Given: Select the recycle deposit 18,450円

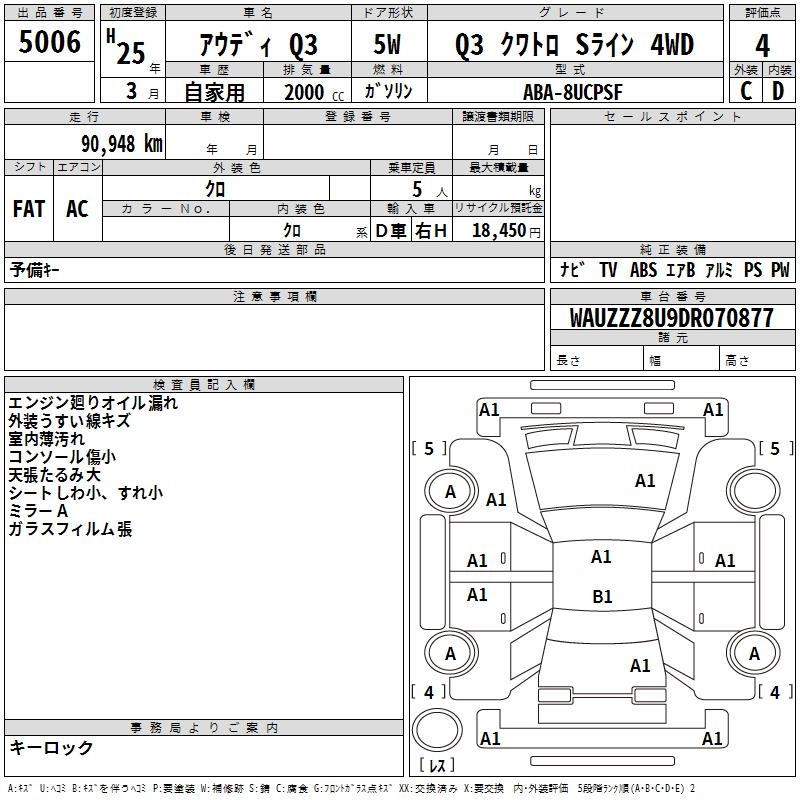Looking at the screenshot, I should tap(506, 231).
